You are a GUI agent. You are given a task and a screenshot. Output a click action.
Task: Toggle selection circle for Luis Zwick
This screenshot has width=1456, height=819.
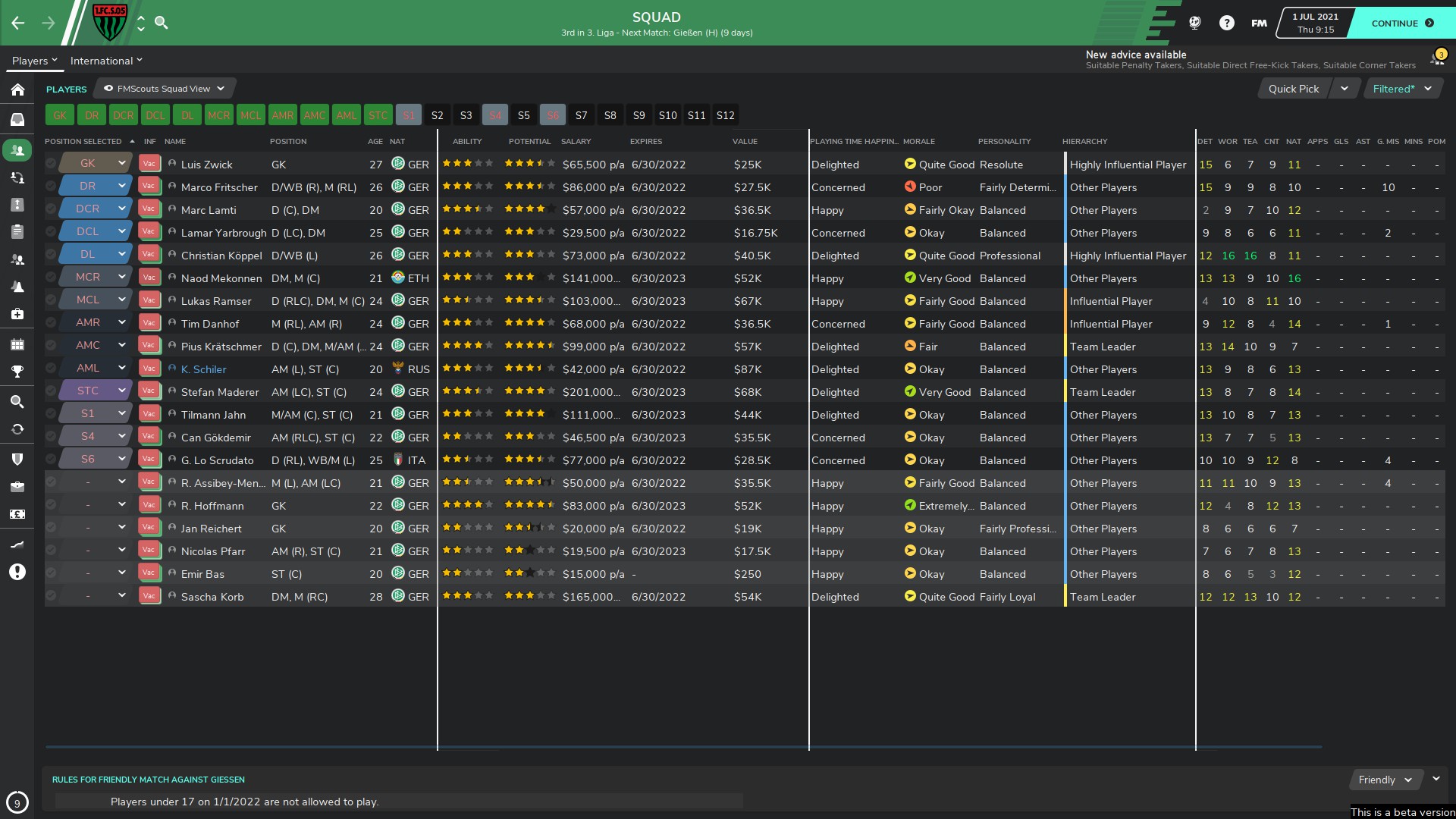pyautogui.click(x=51, y=164)
